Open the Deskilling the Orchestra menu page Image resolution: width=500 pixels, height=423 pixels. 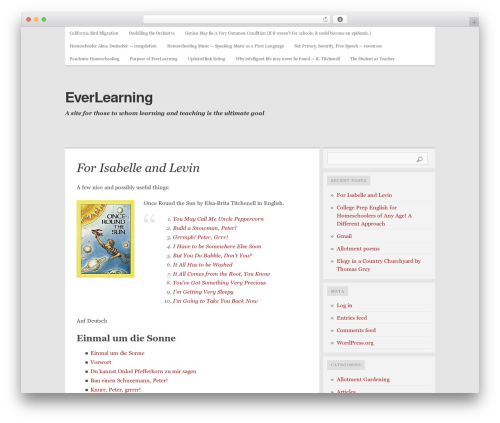[152, 33]
